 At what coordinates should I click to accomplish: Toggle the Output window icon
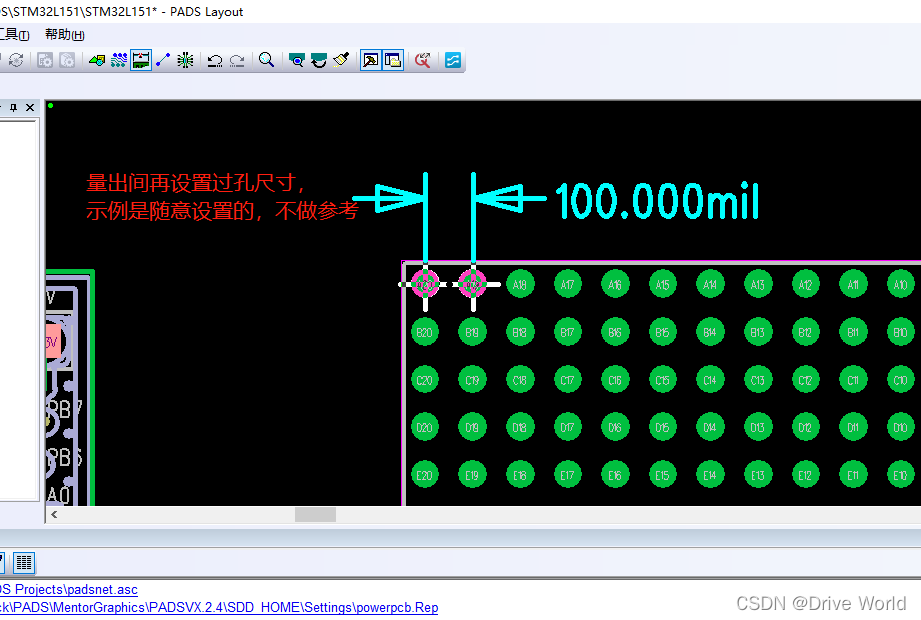pyautogui.click(x=371, y=60)
